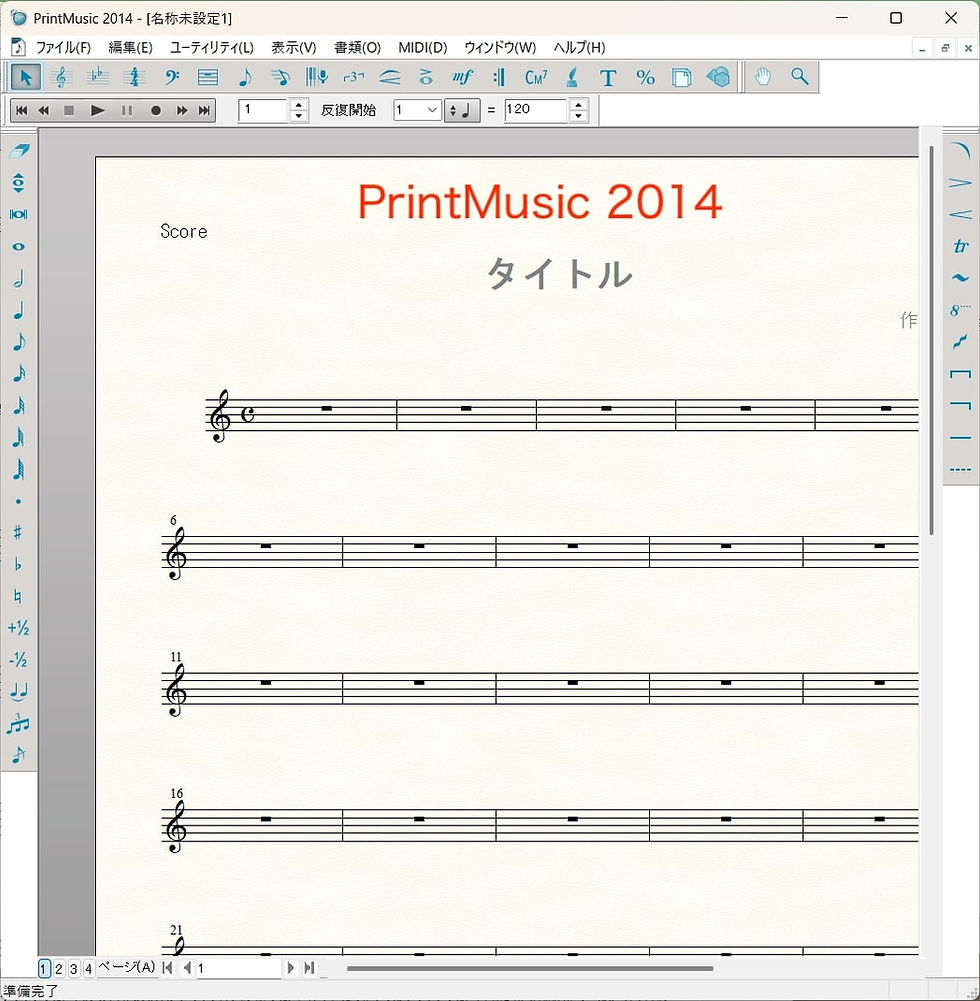
Task: Select the half note duration
Action: point(19,278)
